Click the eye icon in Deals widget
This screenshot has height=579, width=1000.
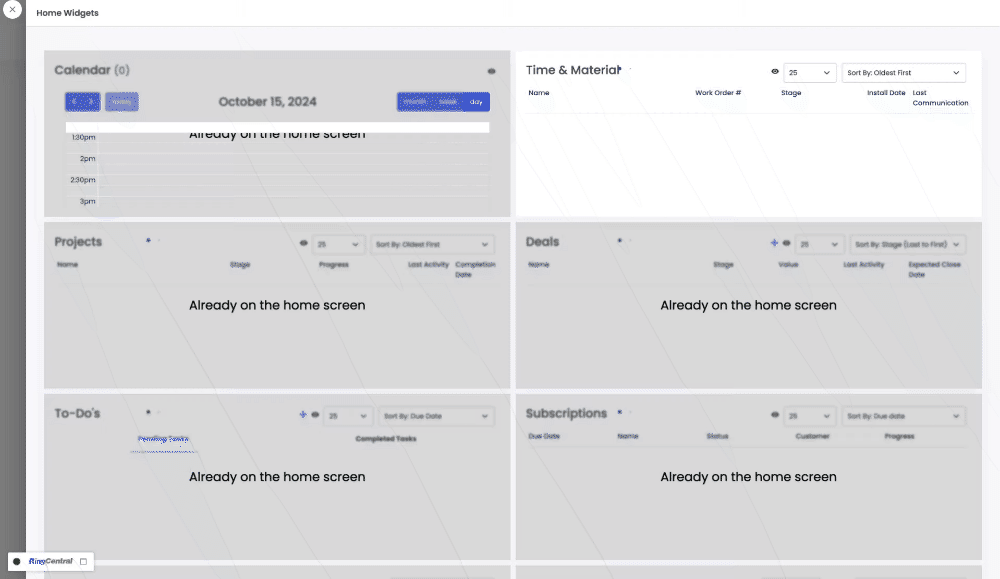786,243
